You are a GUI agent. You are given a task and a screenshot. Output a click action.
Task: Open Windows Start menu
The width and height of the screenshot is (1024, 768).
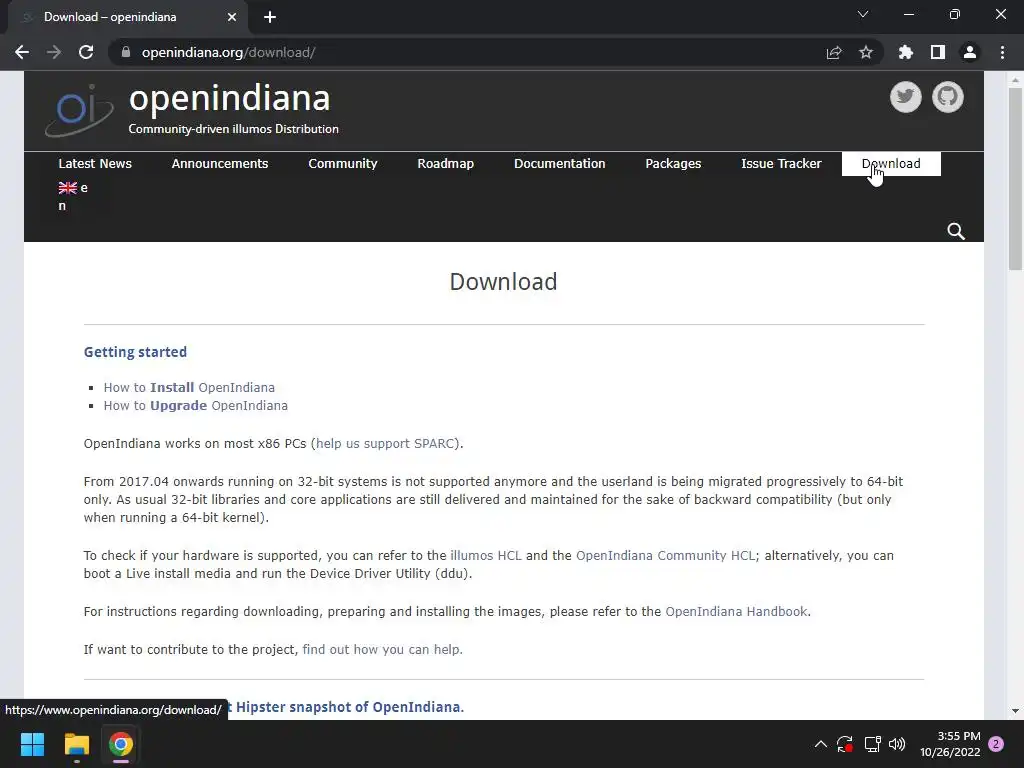[x=32, y=744]
